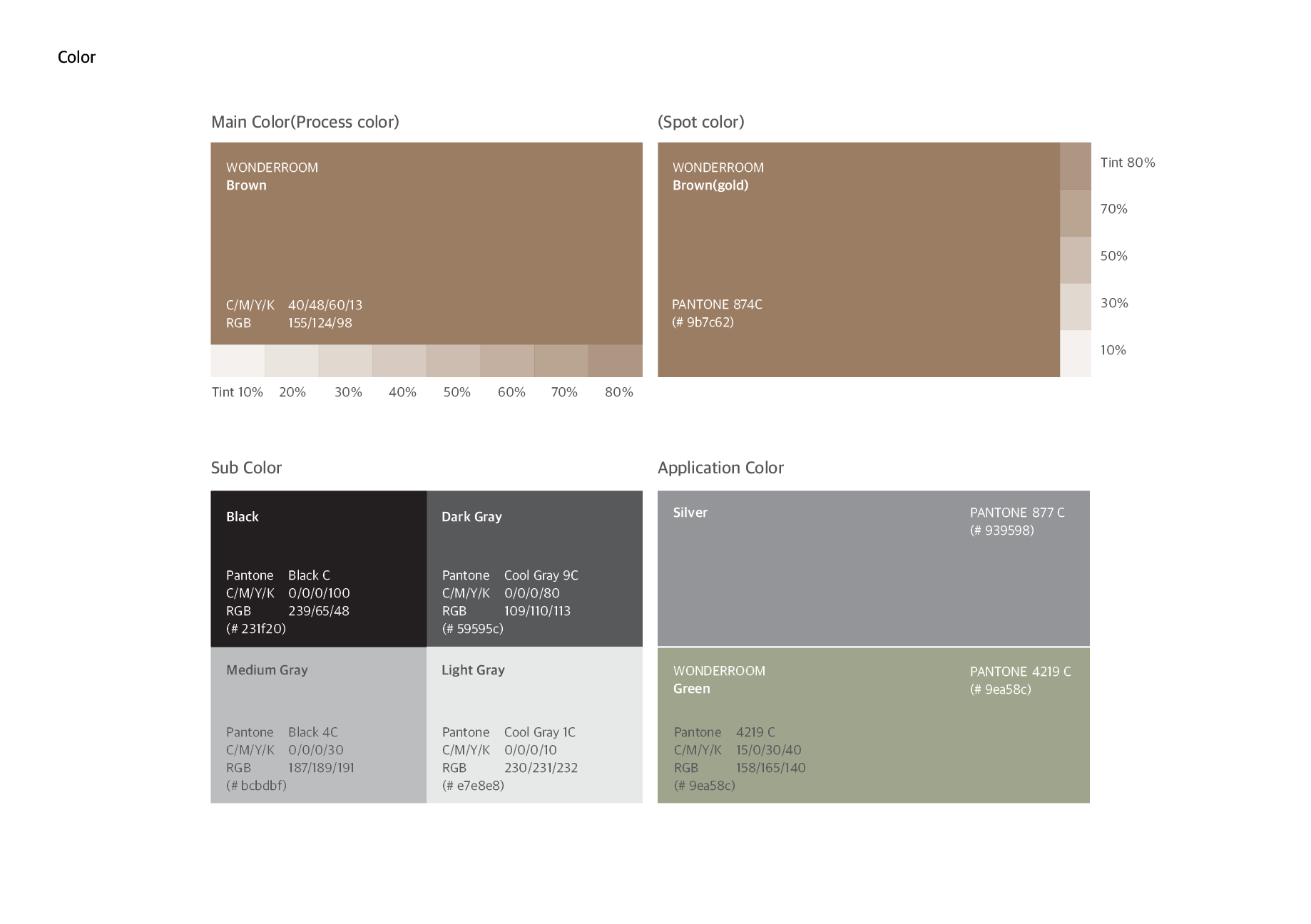Click the RGB value '158/165/140'

tap(770, 768)
